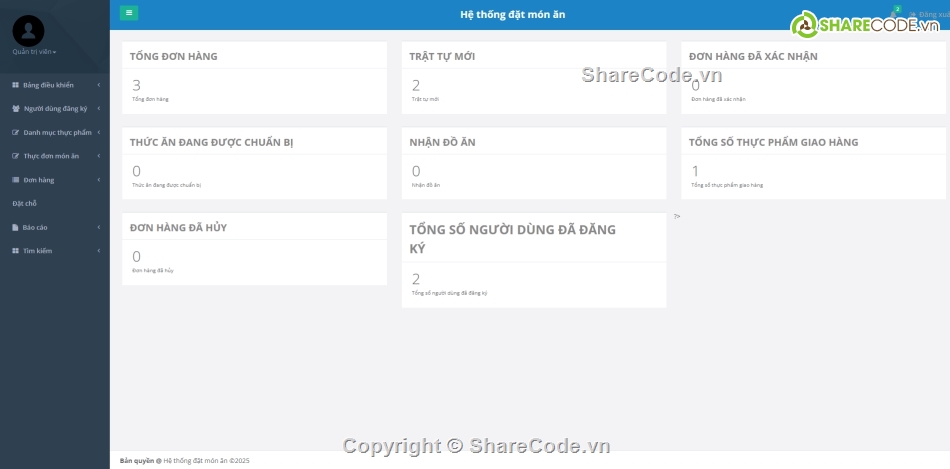This screenshot has height=469, width=950.
Task: Click the Thực đơn món ăn edit icon
Action: pyautogui.click(x=15, y=156)
